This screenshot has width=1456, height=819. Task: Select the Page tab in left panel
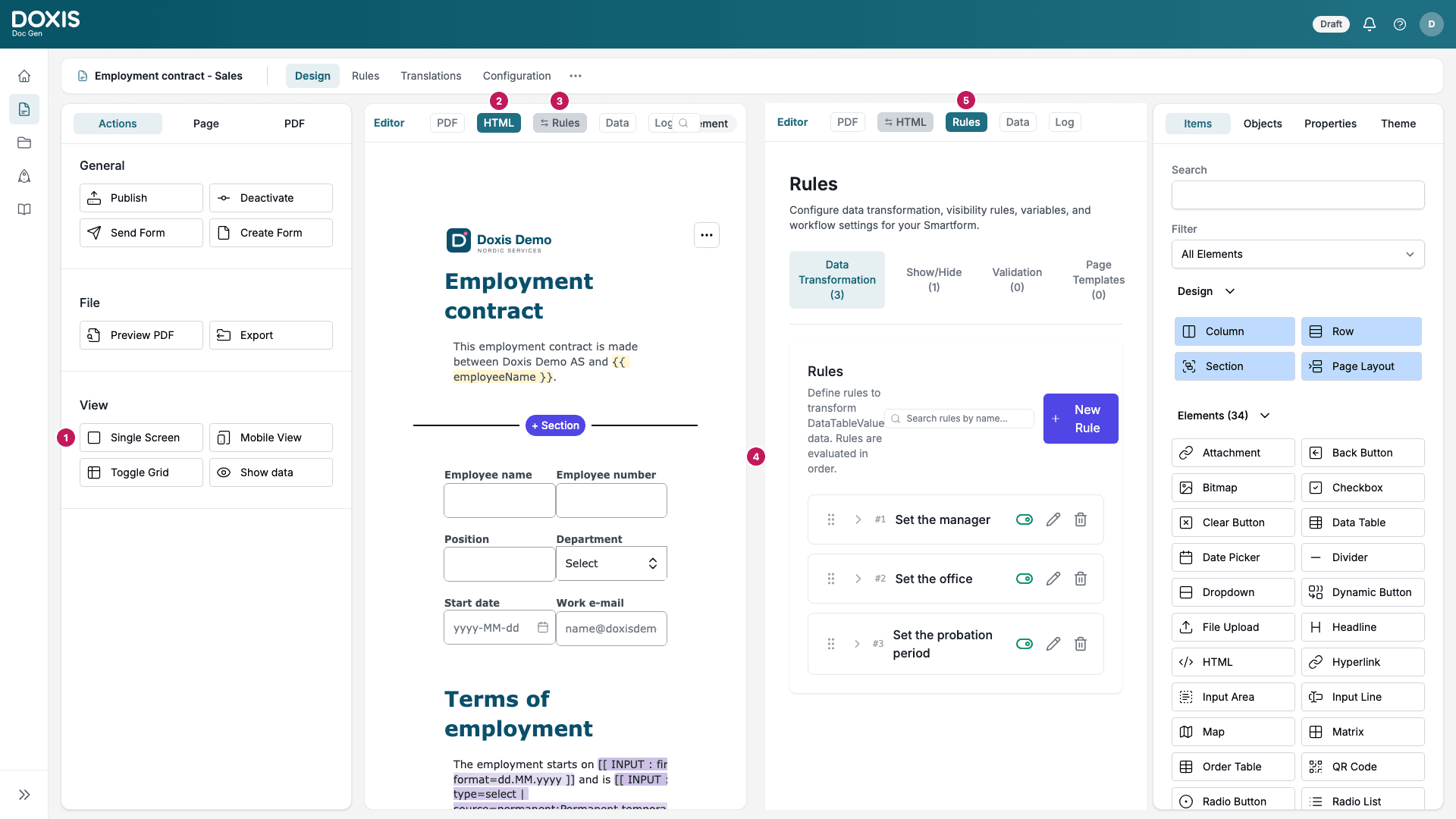[x=206, y=124]
